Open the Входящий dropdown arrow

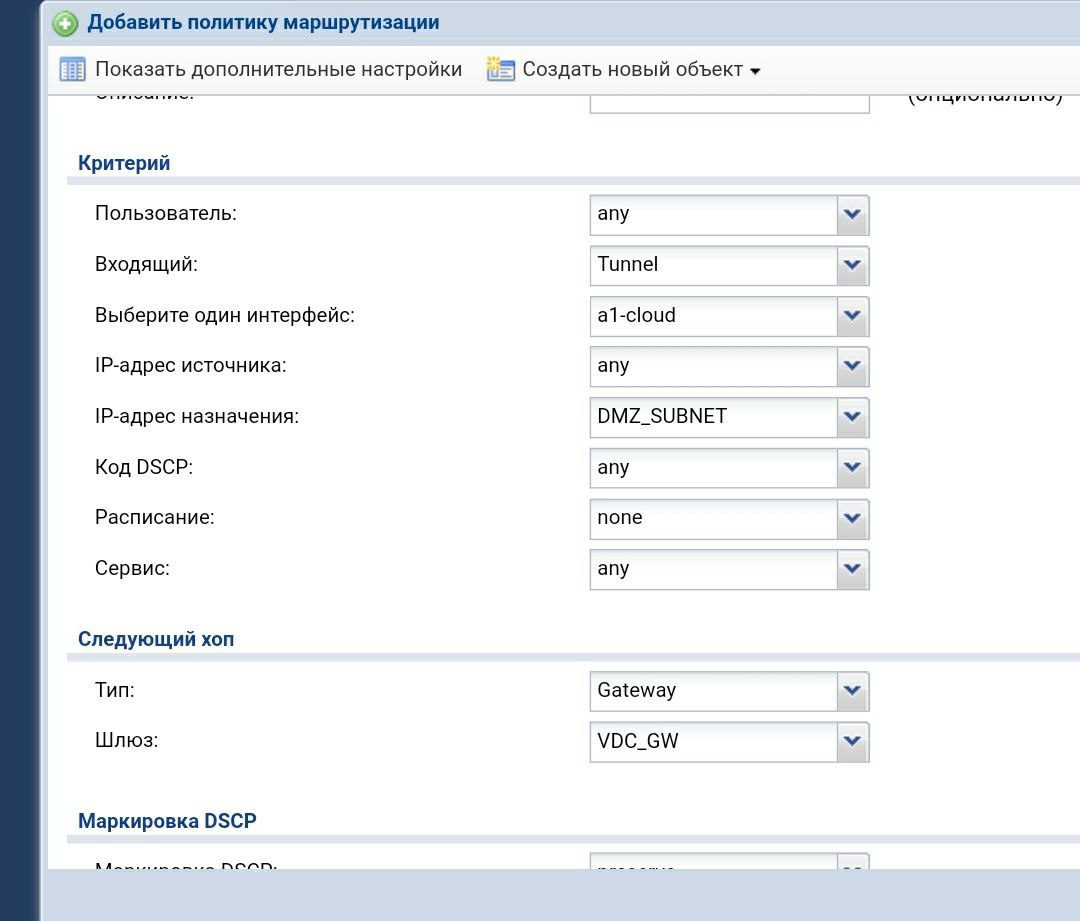853,265
